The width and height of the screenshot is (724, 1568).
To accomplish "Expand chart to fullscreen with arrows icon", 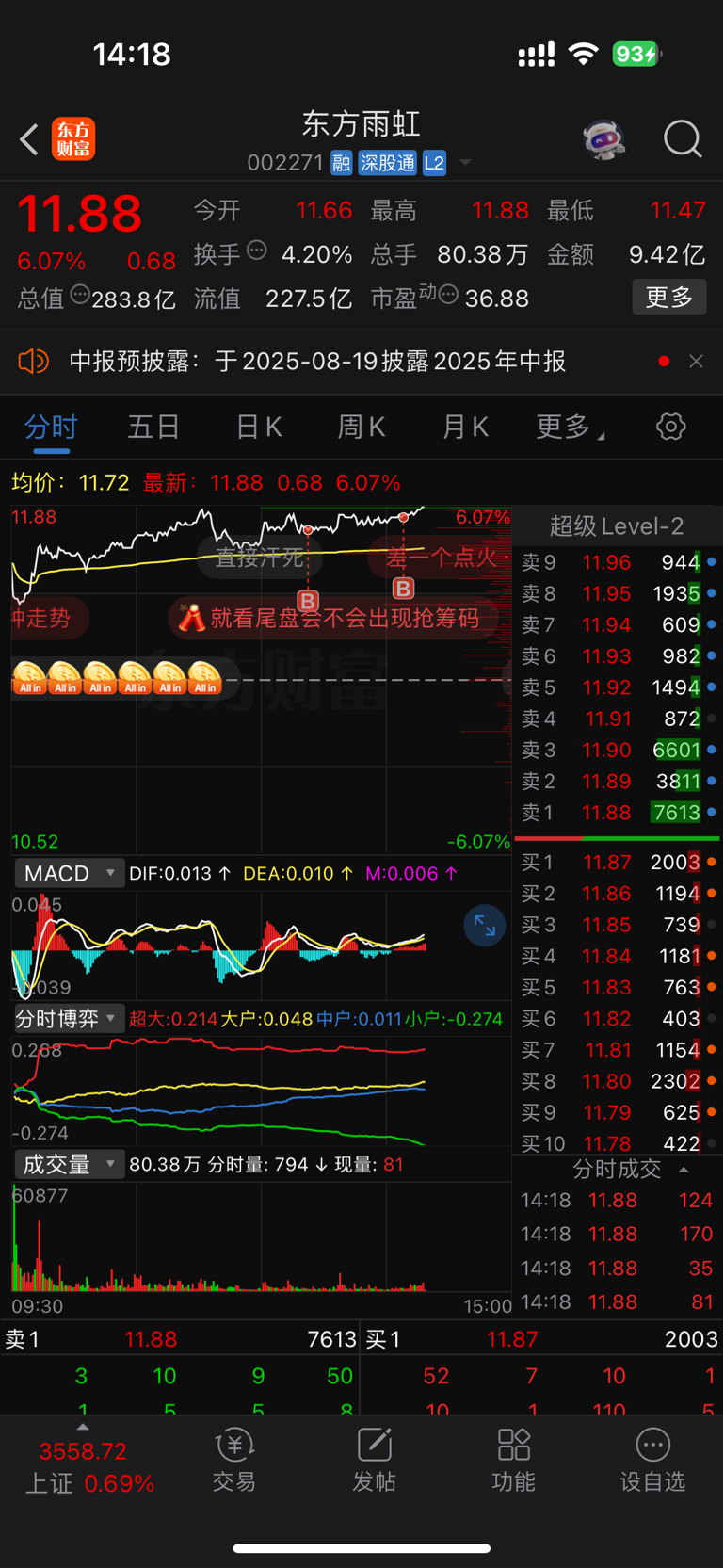I will [x=485, y=926].
